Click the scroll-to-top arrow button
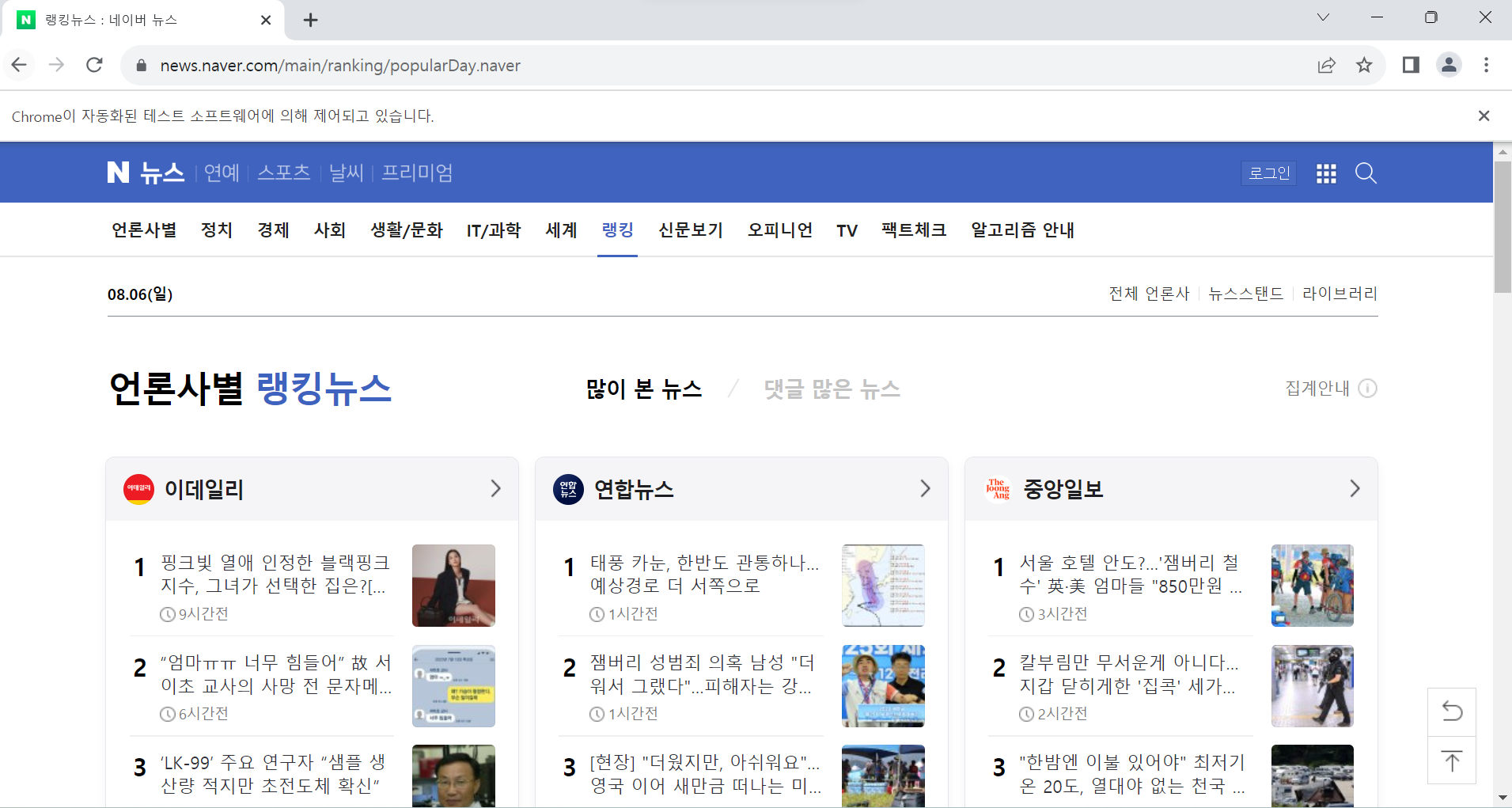 (x=1452, y=761)
